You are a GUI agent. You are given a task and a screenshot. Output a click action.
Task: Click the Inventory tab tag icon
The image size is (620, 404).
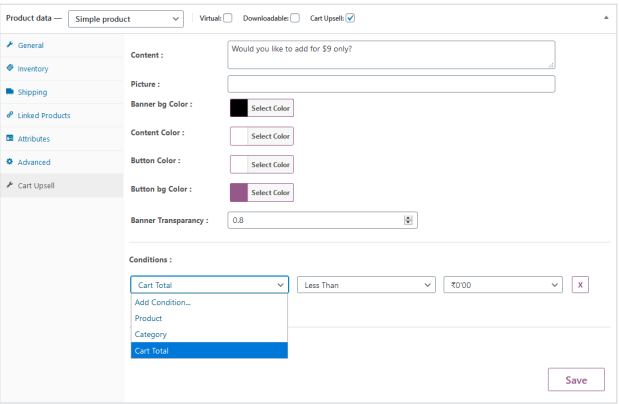point(10,68)
